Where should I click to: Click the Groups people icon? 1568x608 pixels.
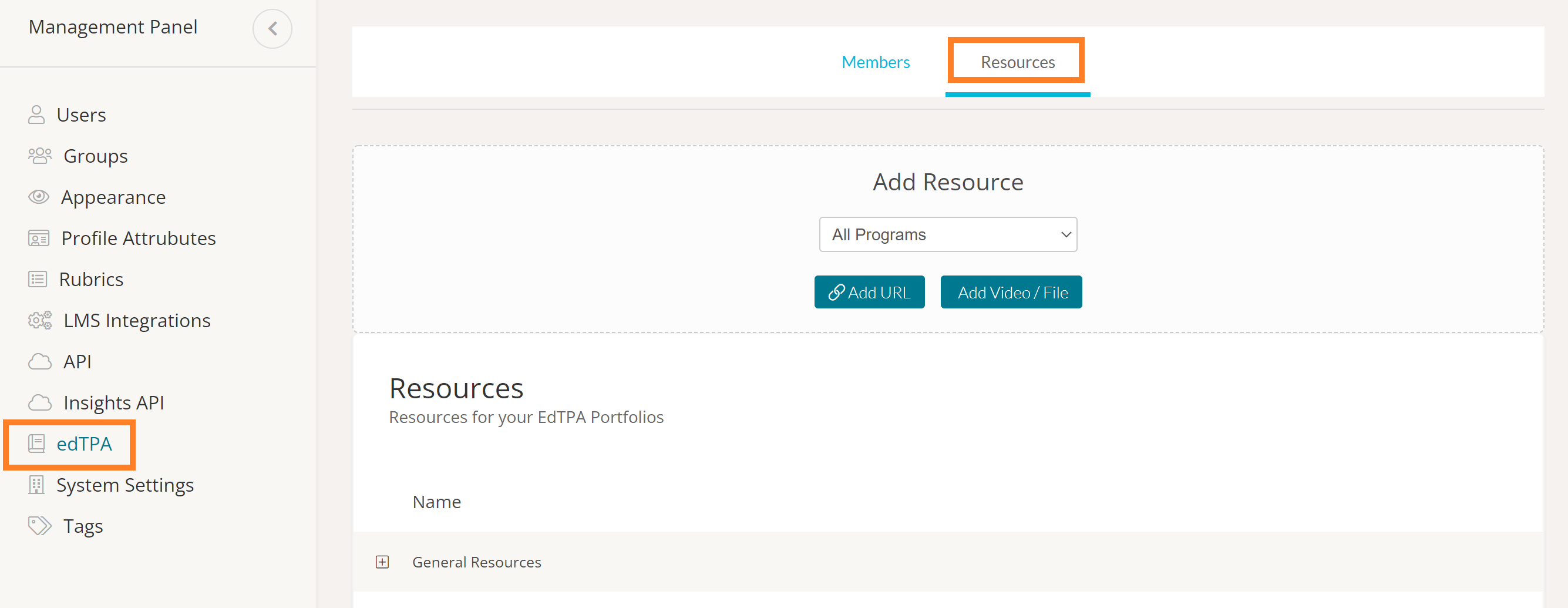39,156
